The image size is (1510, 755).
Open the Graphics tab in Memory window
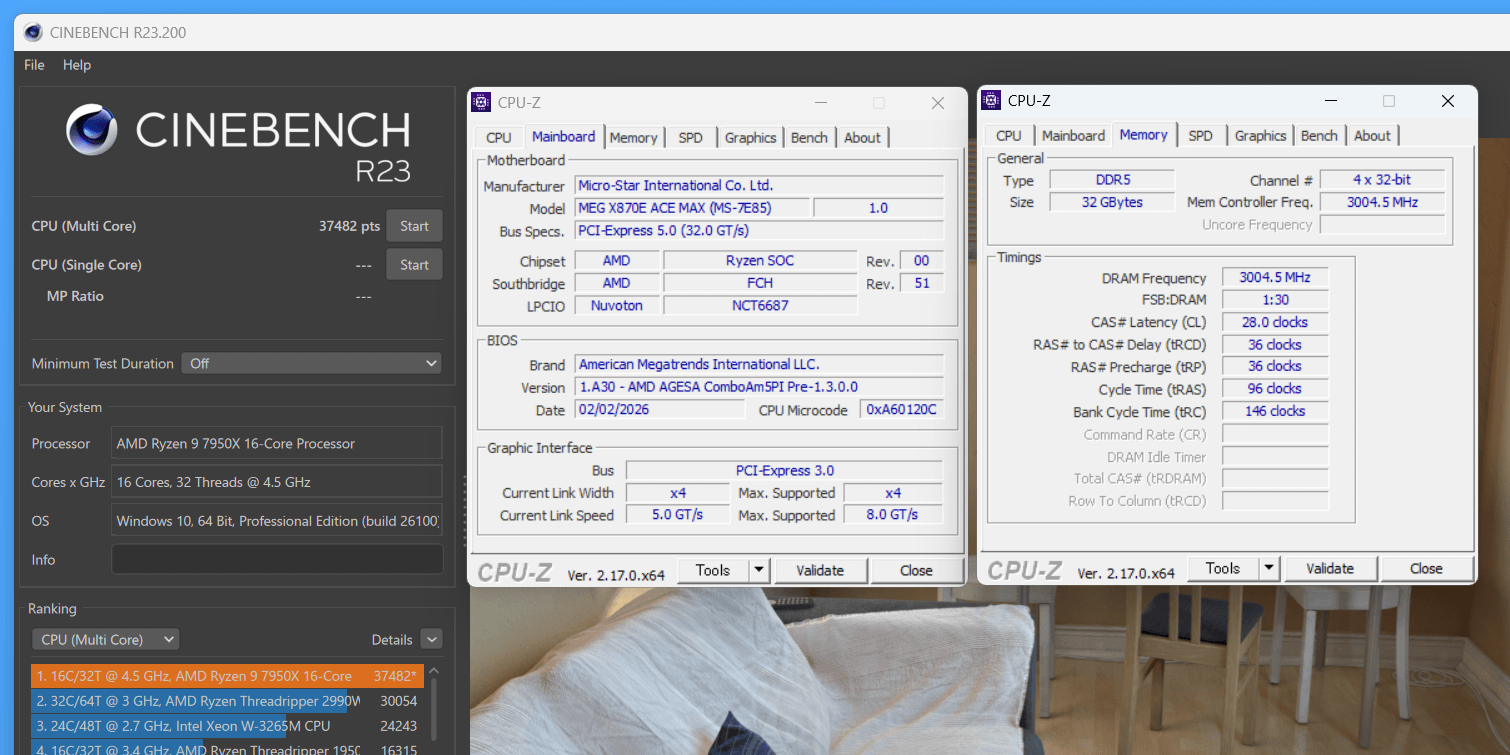tap(1260, 136)
